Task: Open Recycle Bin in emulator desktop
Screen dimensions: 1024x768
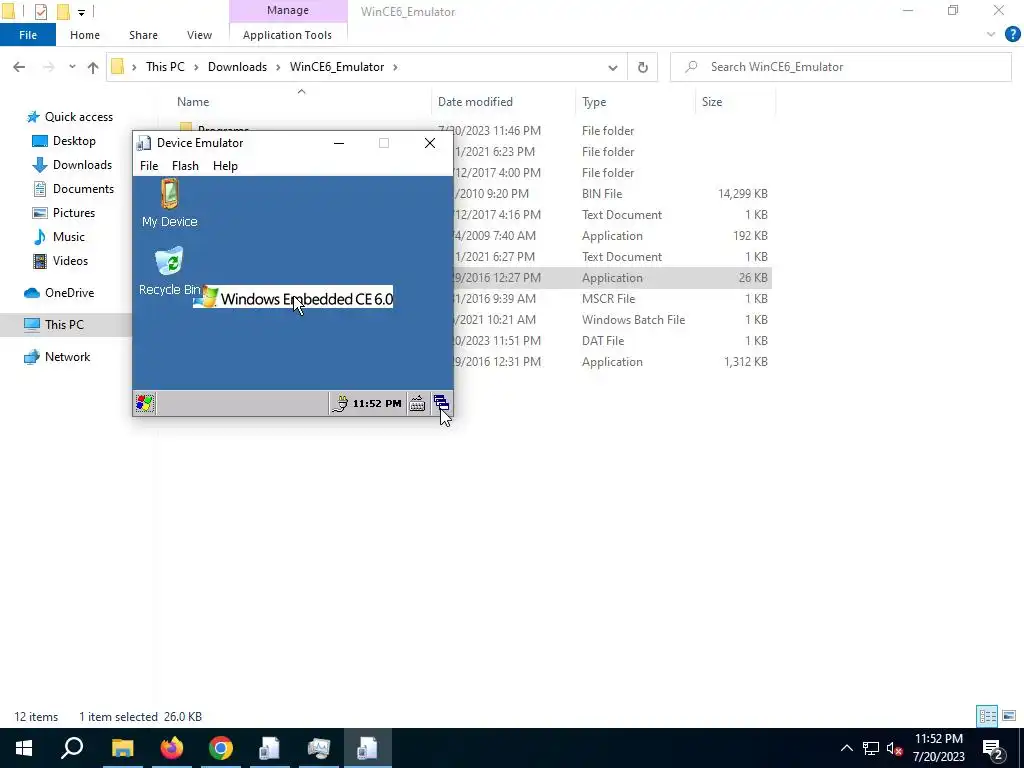Action: pyautogui.click(x=170, y=271)
